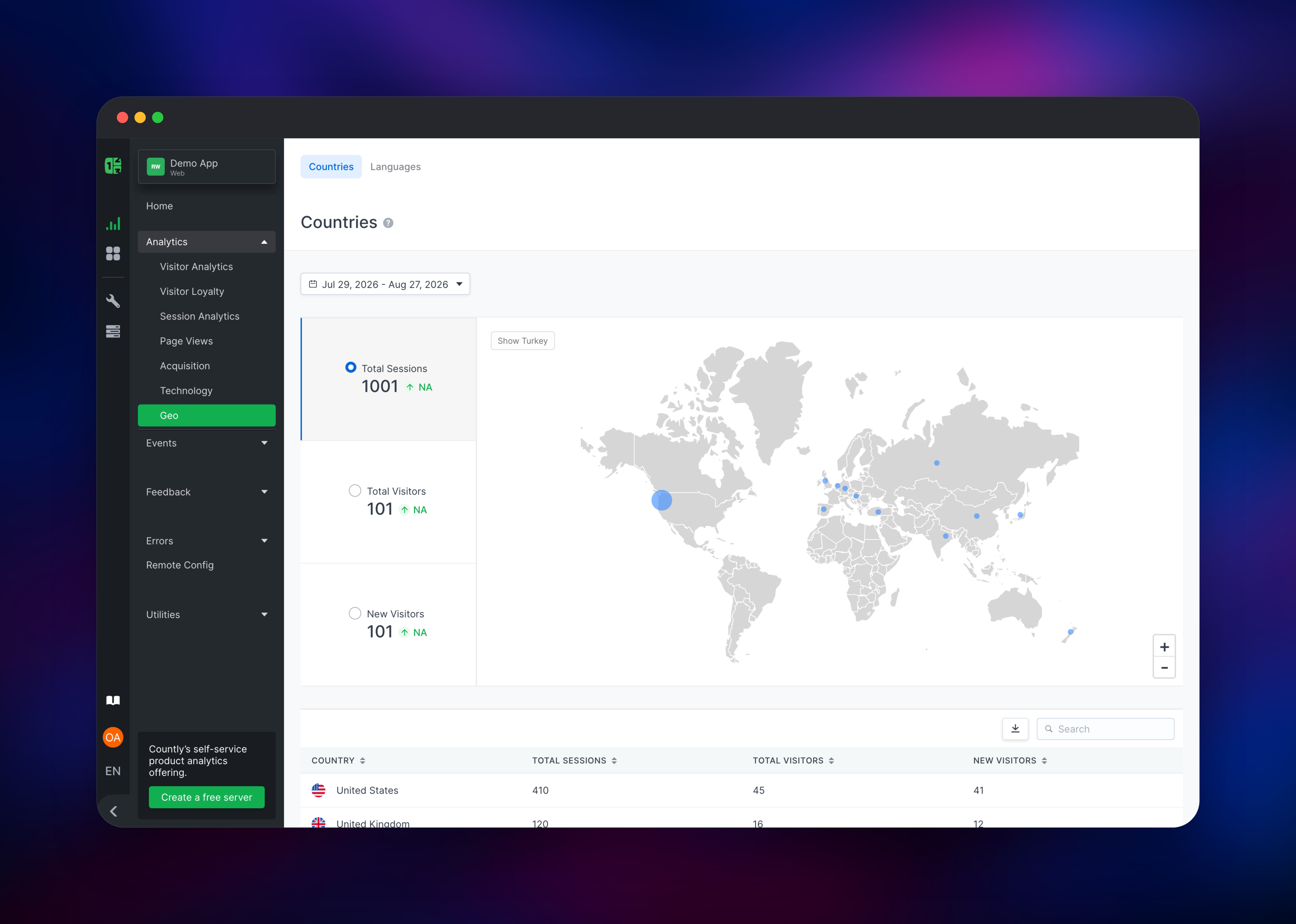The height and width of the screenshot is (924, 1296).
Task: Open the data servers stack icon
Action: [113, 331]
